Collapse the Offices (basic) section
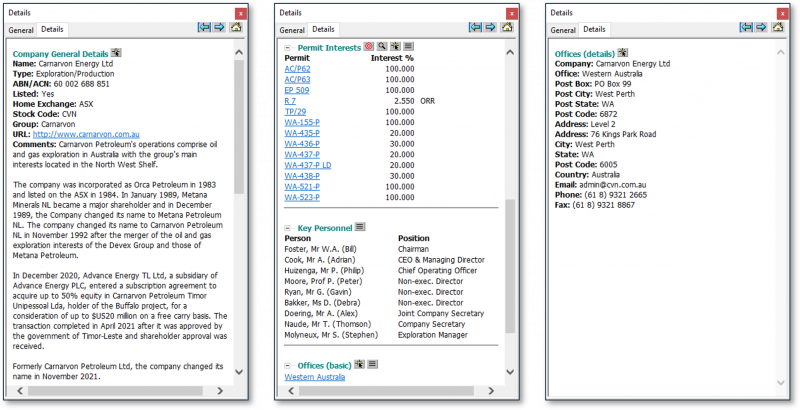800x410 pixels. coord(287,366)
